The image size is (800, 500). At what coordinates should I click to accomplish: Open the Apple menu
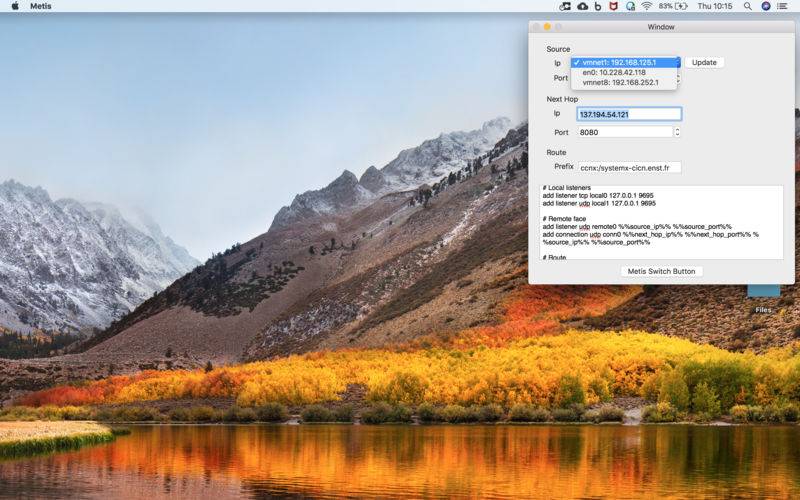15,6
